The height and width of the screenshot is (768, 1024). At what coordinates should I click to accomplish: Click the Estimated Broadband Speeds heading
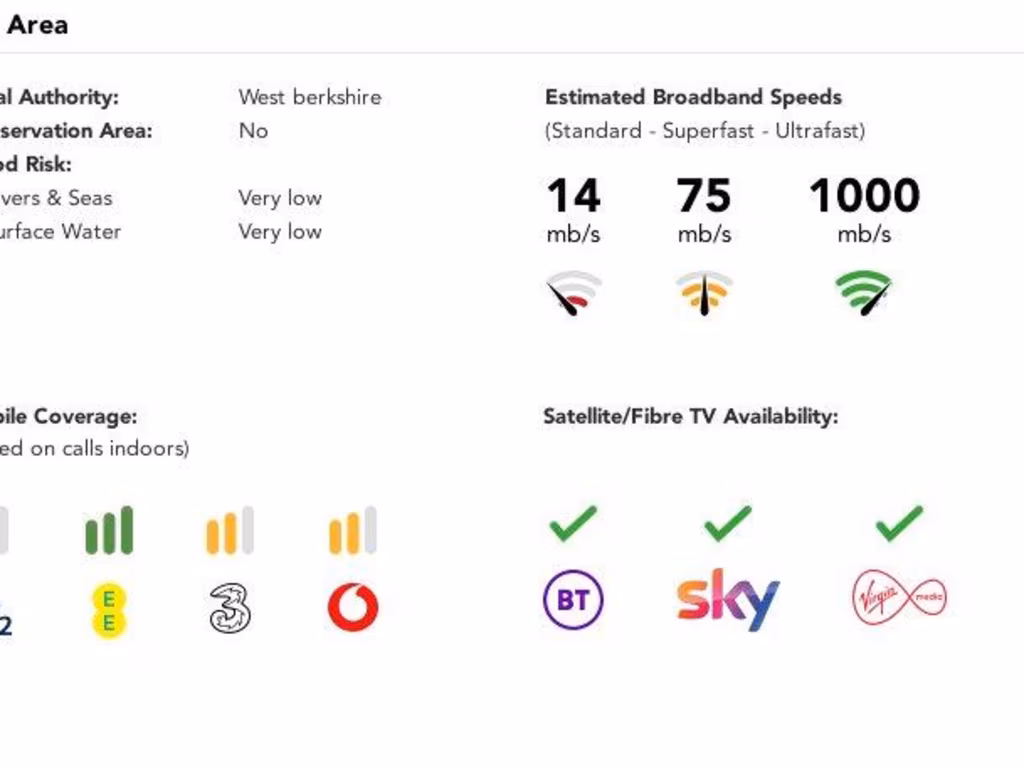pyautogui.click(x=693, y=97)
